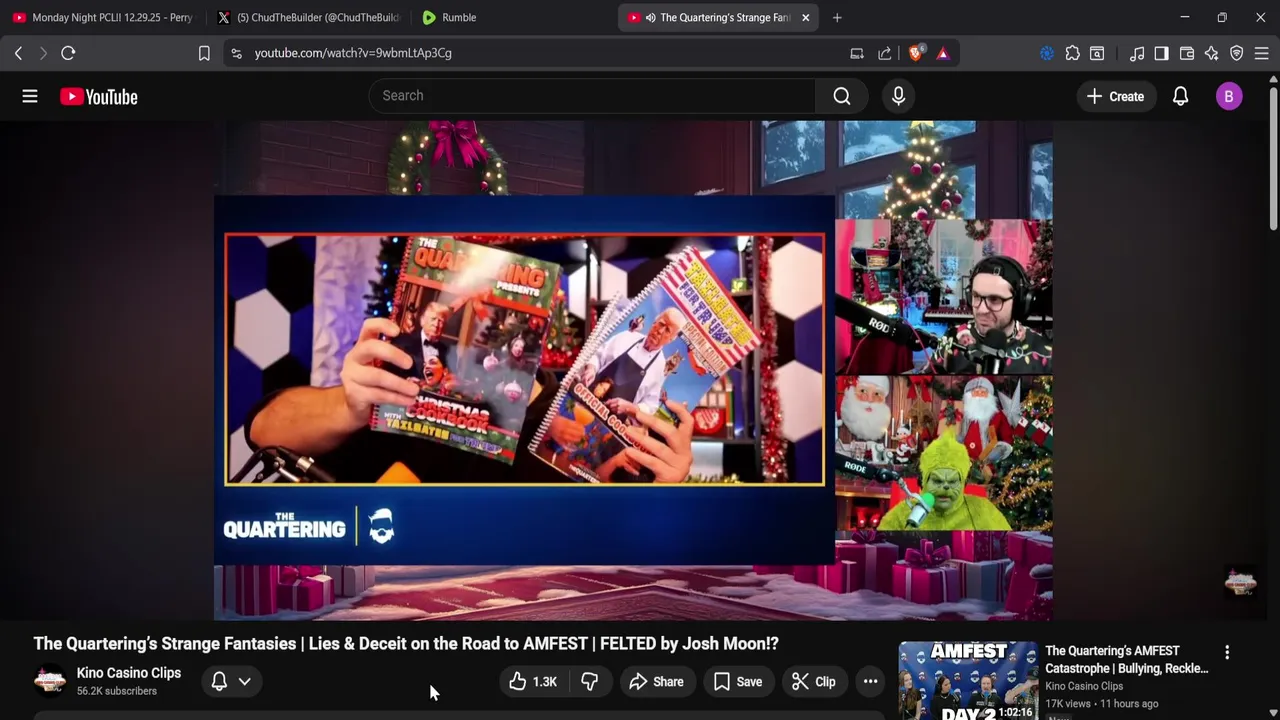Open the browser main hamburger menu
Viewport: 1280px width, 720px height.
click(x=1261, y=53)
